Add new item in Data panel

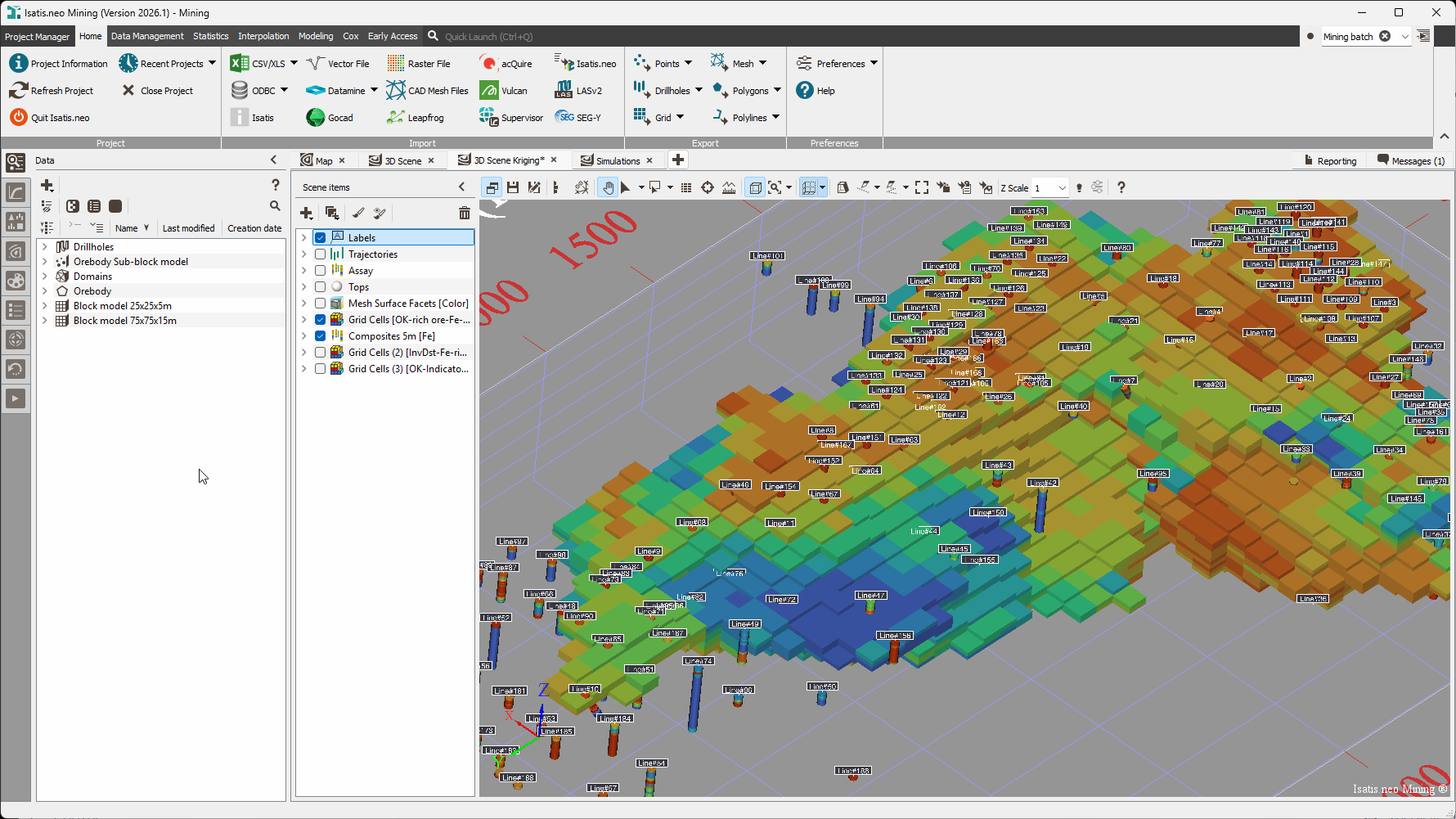tap(47, 186)
